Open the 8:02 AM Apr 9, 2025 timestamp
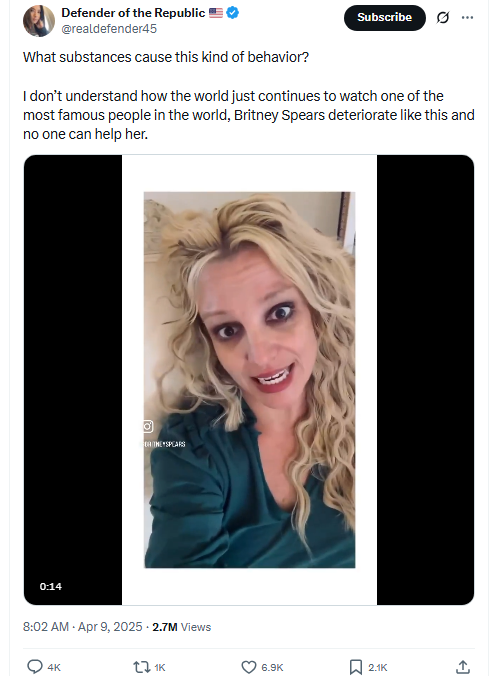Screen dimensions: 495x676 pyautogui.click(x=82, y=627)
